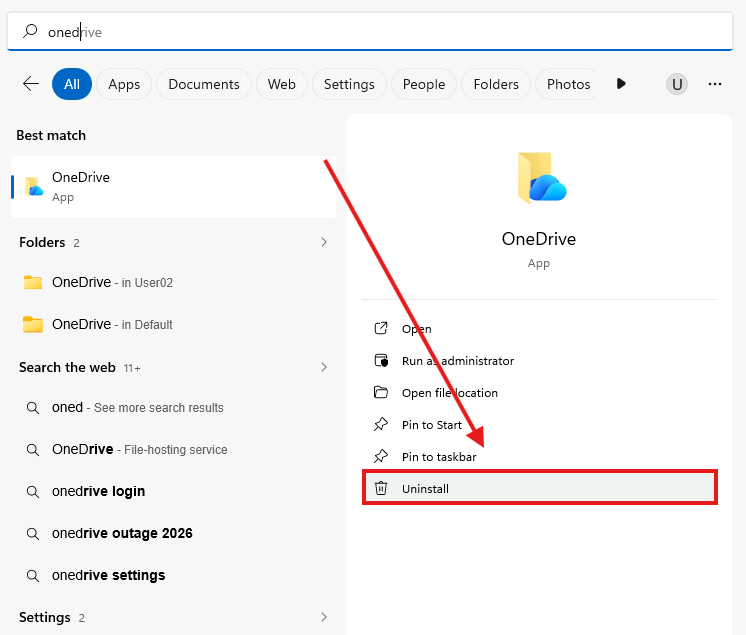Choose Open file location
746x635 pixels.
point(539,393)
